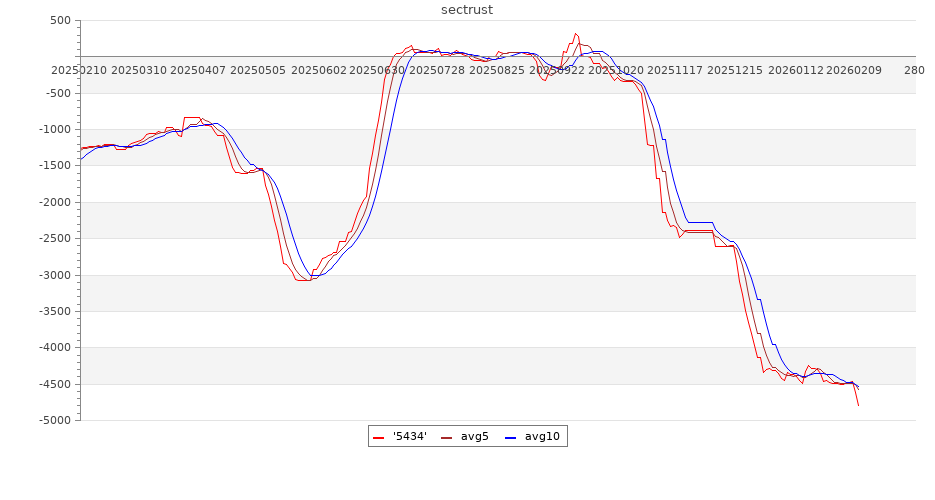Image resolution: width=935 pixels, height=500 pixels.
Task: Click the blue avg10 legend line marker
Action: [511, 437]
